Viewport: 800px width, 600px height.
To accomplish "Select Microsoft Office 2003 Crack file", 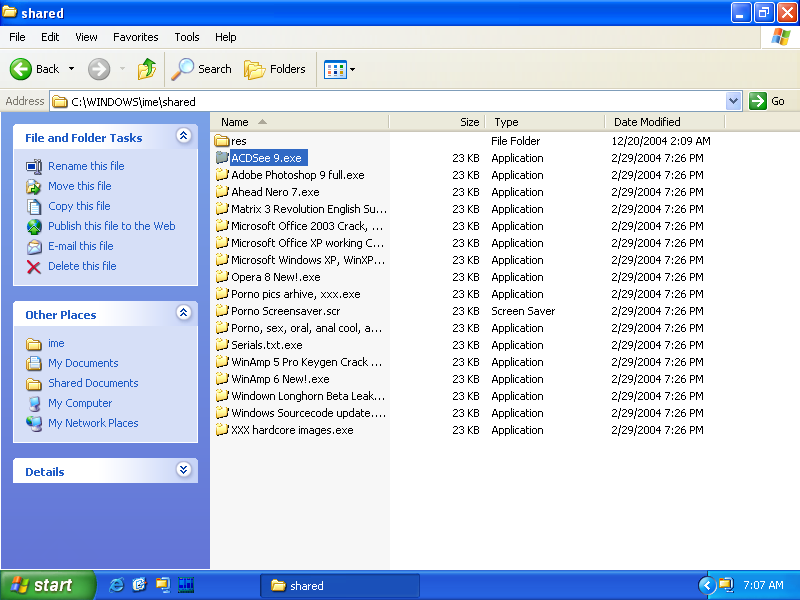I will click(x=307, y=226).
